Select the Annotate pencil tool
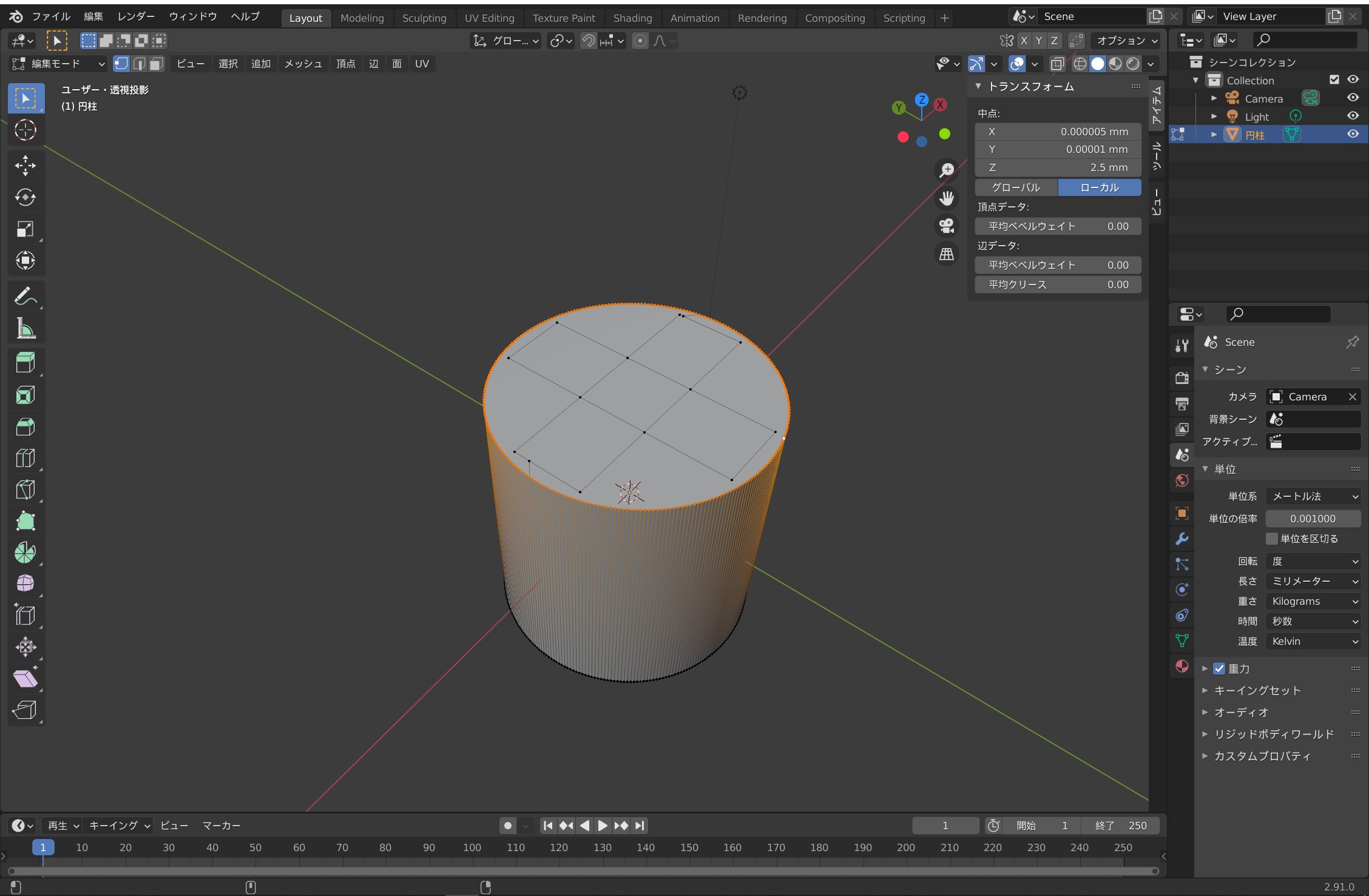 click(x=25, y=297)
